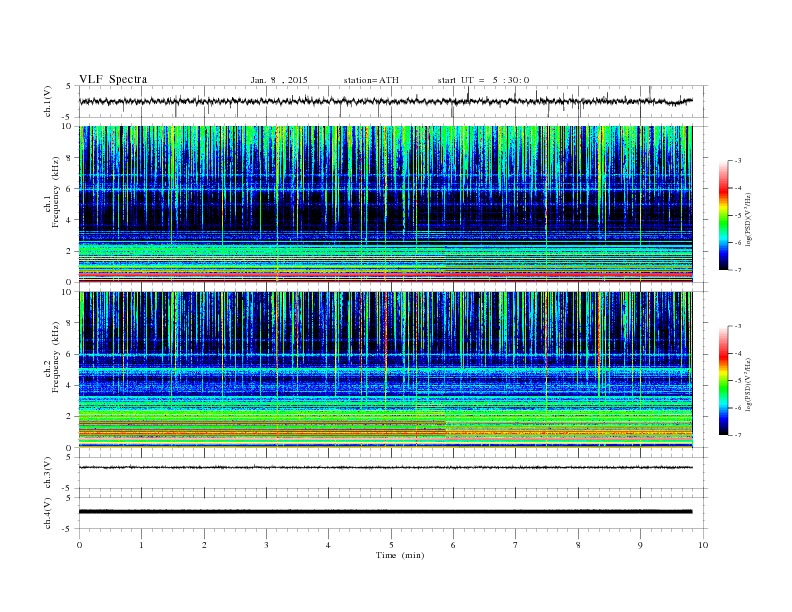Image resolution: width=792 pixels, height=612 pixels.
Task: Click the "ch.2 Frequency (kHz)" axis label
Action: click(52, 357)
